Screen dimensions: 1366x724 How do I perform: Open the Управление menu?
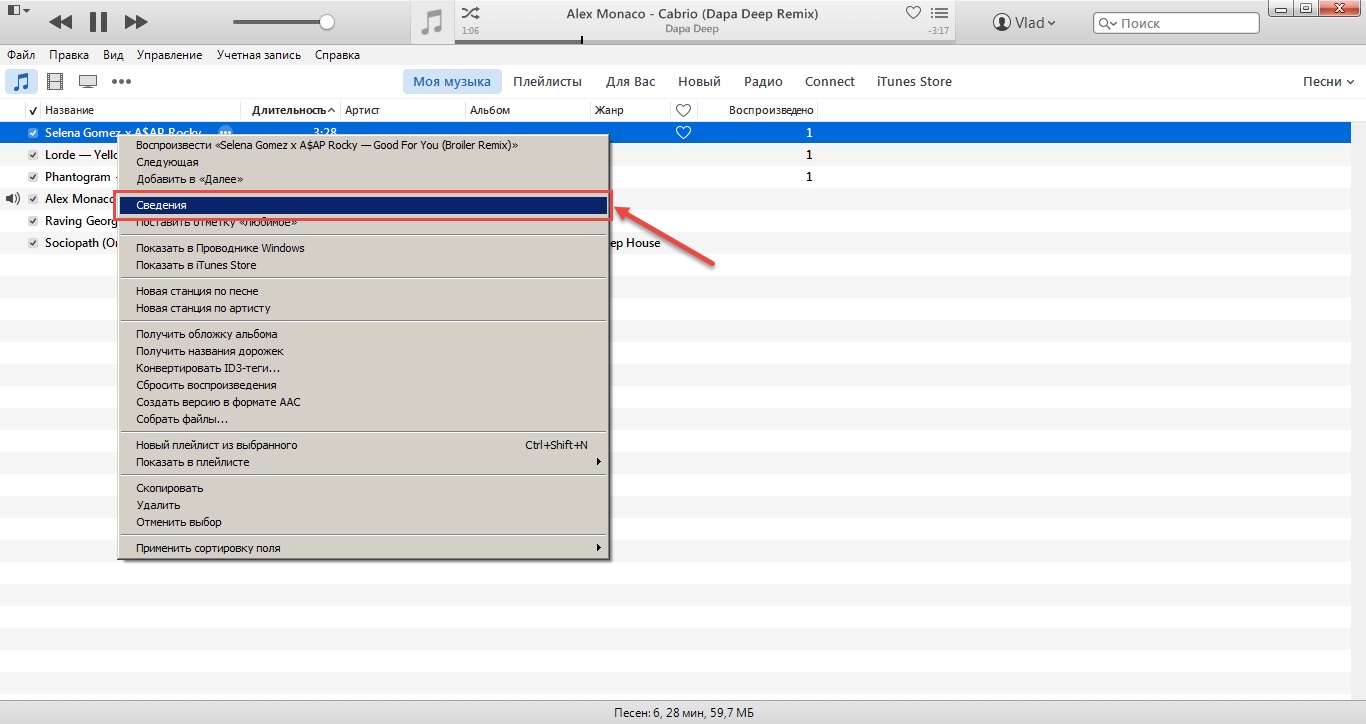(169, 55)
